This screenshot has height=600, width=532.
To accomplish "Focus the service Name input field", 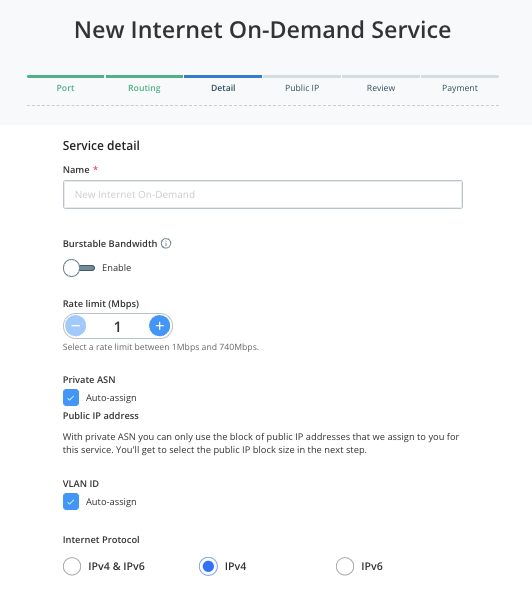I will [263, 194].
